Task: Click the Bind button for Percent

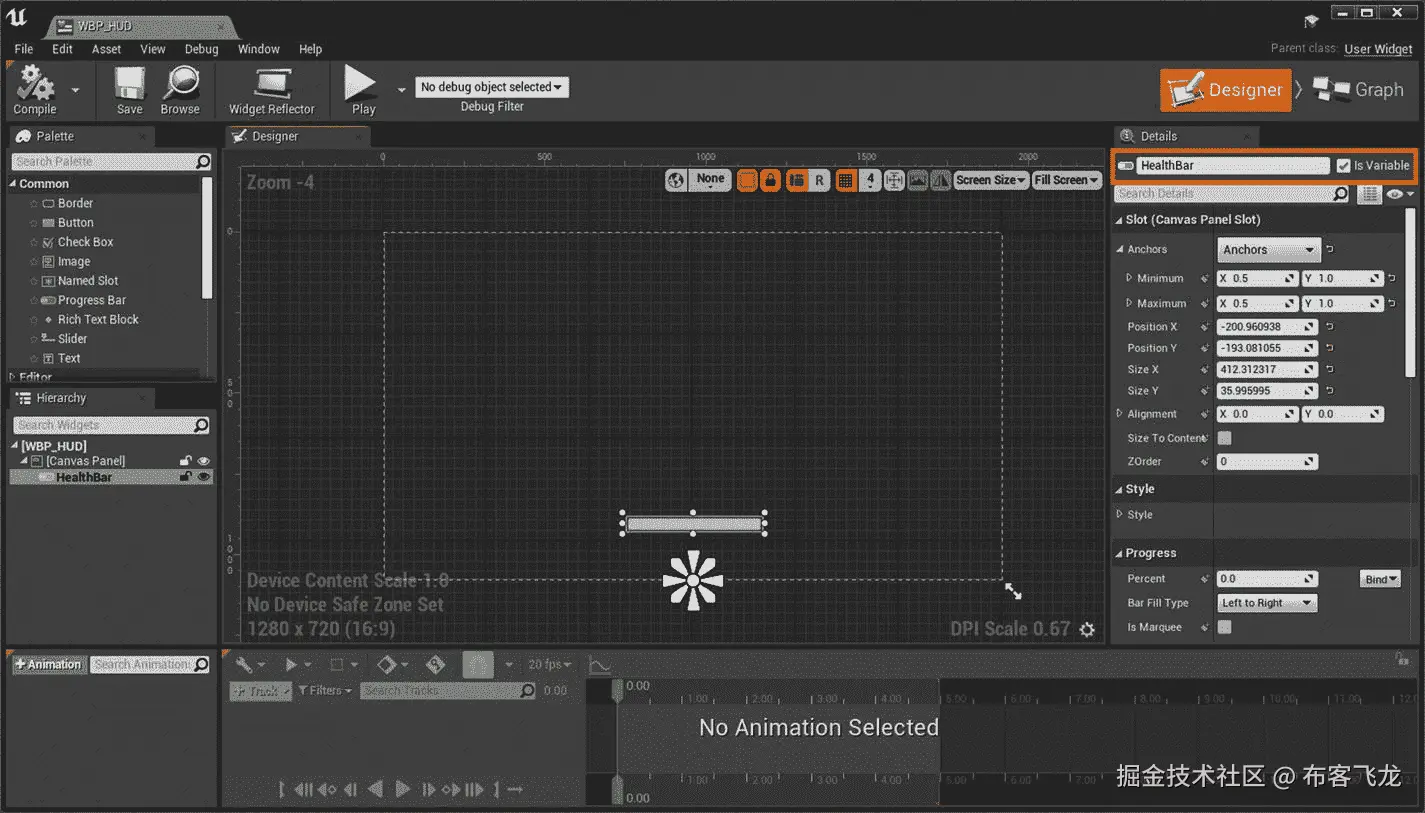Action: (x=1381, y=579)
